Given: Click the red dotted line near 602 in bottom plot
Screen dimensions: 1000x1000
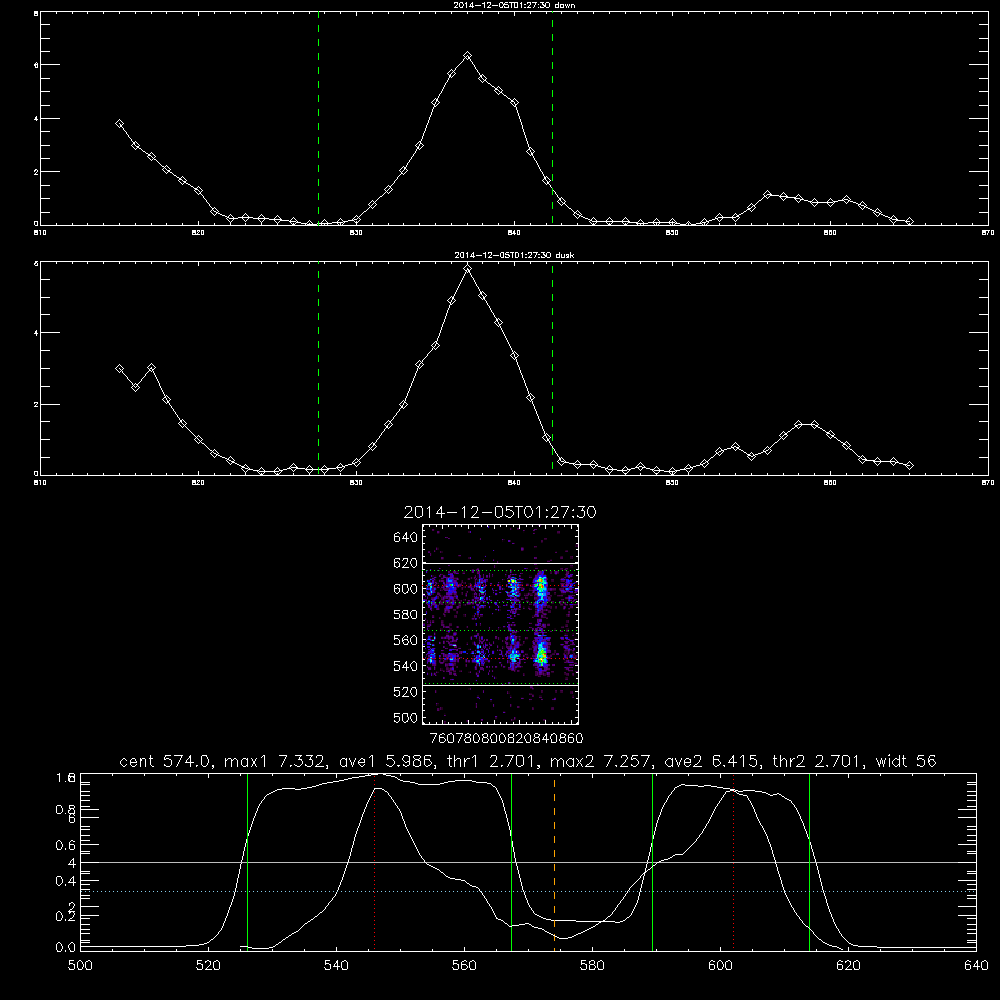Looking at the screenshot, I should (733, 861).
